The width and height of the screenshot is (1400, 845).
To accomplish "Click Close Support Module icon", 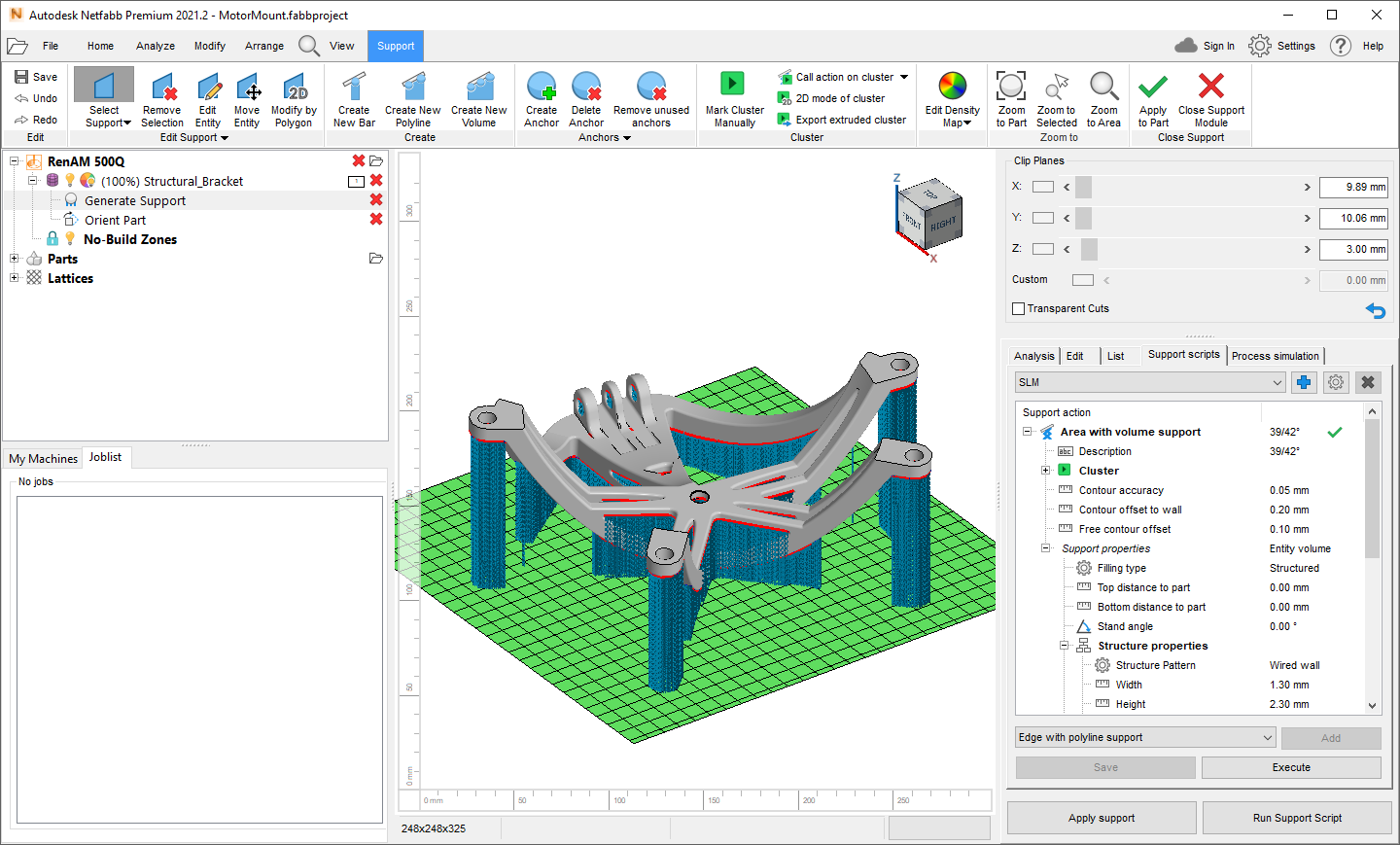I will tap(1211, 87).
